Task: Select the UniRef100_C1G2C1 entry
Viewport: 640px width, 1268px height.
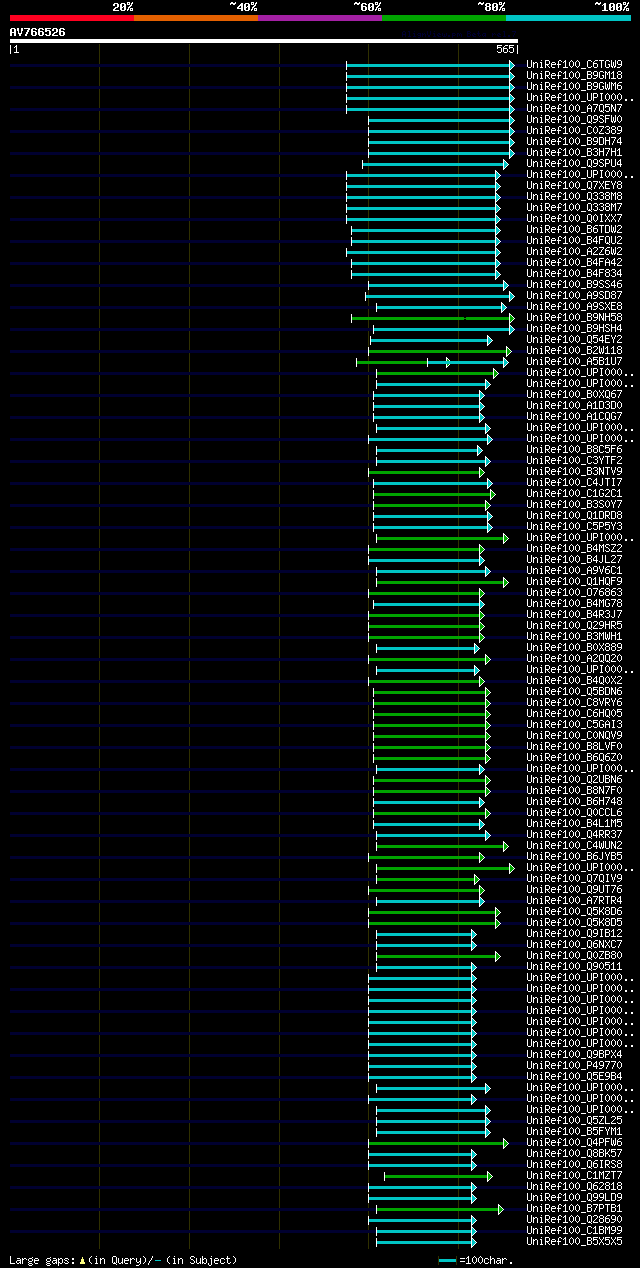Action: 574,493
